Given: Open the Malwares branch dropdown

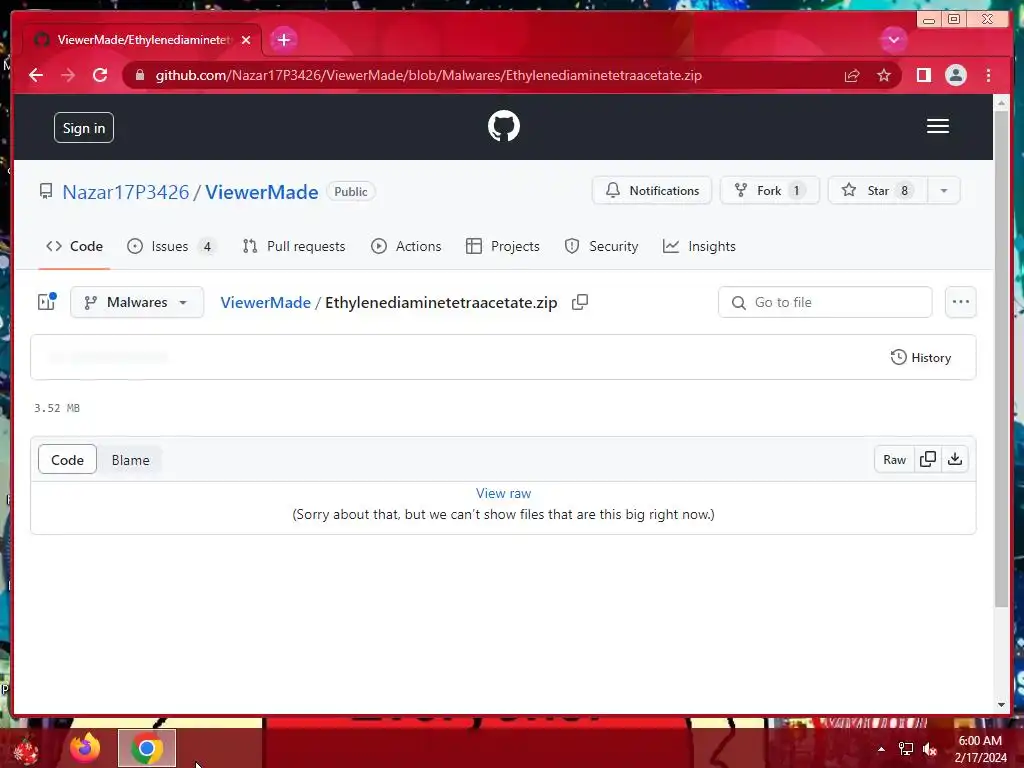Looking at the screenshot, I should [x=137, y=302].
